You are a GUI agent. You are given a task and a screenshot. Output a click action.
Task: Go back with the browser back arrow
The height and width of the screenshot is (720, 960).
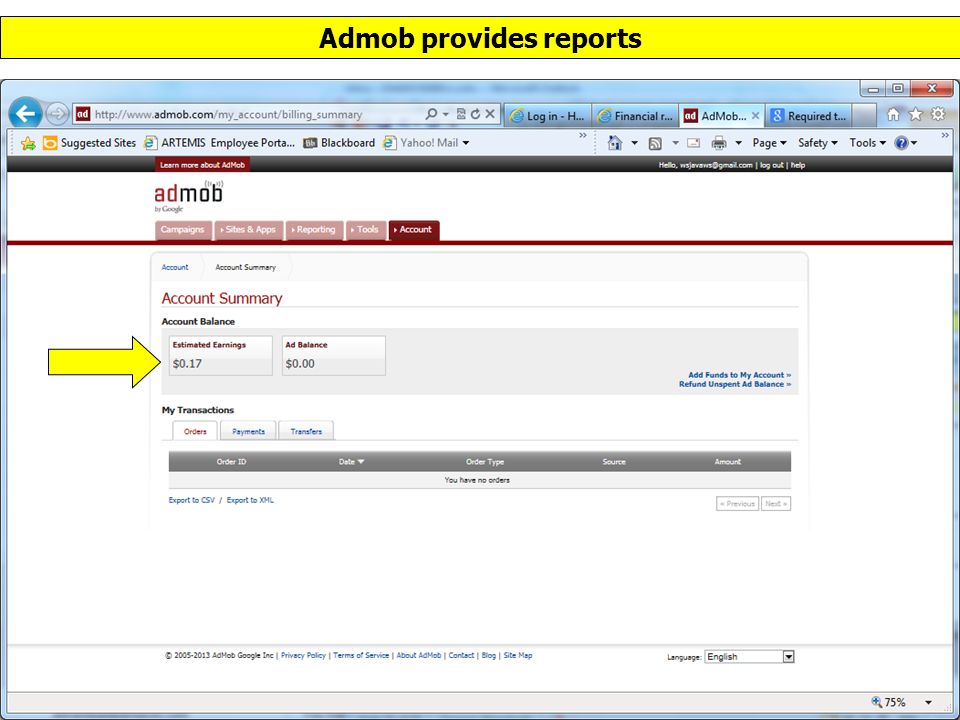(25, 113)
